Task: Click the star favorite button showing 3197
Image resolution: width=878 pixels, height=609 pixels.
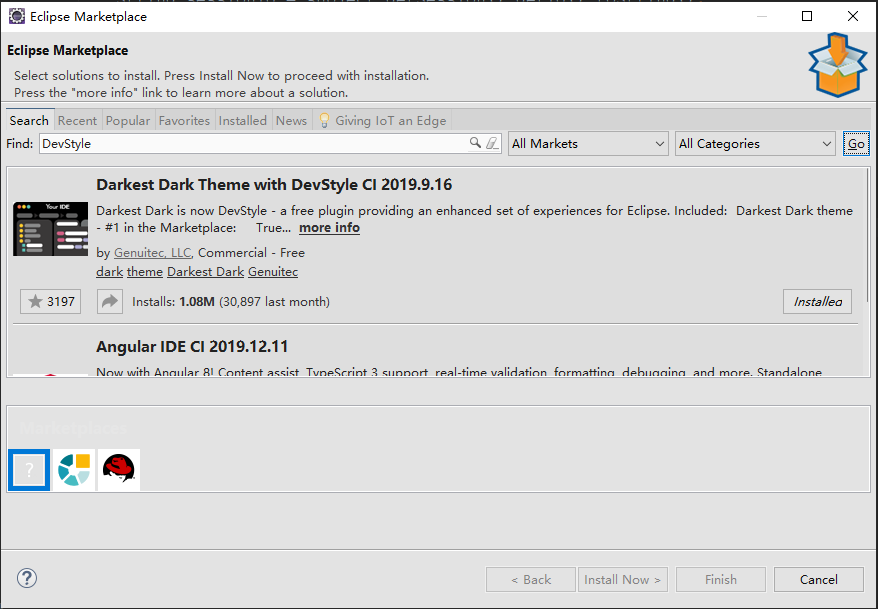Action: tap(52, 301)
